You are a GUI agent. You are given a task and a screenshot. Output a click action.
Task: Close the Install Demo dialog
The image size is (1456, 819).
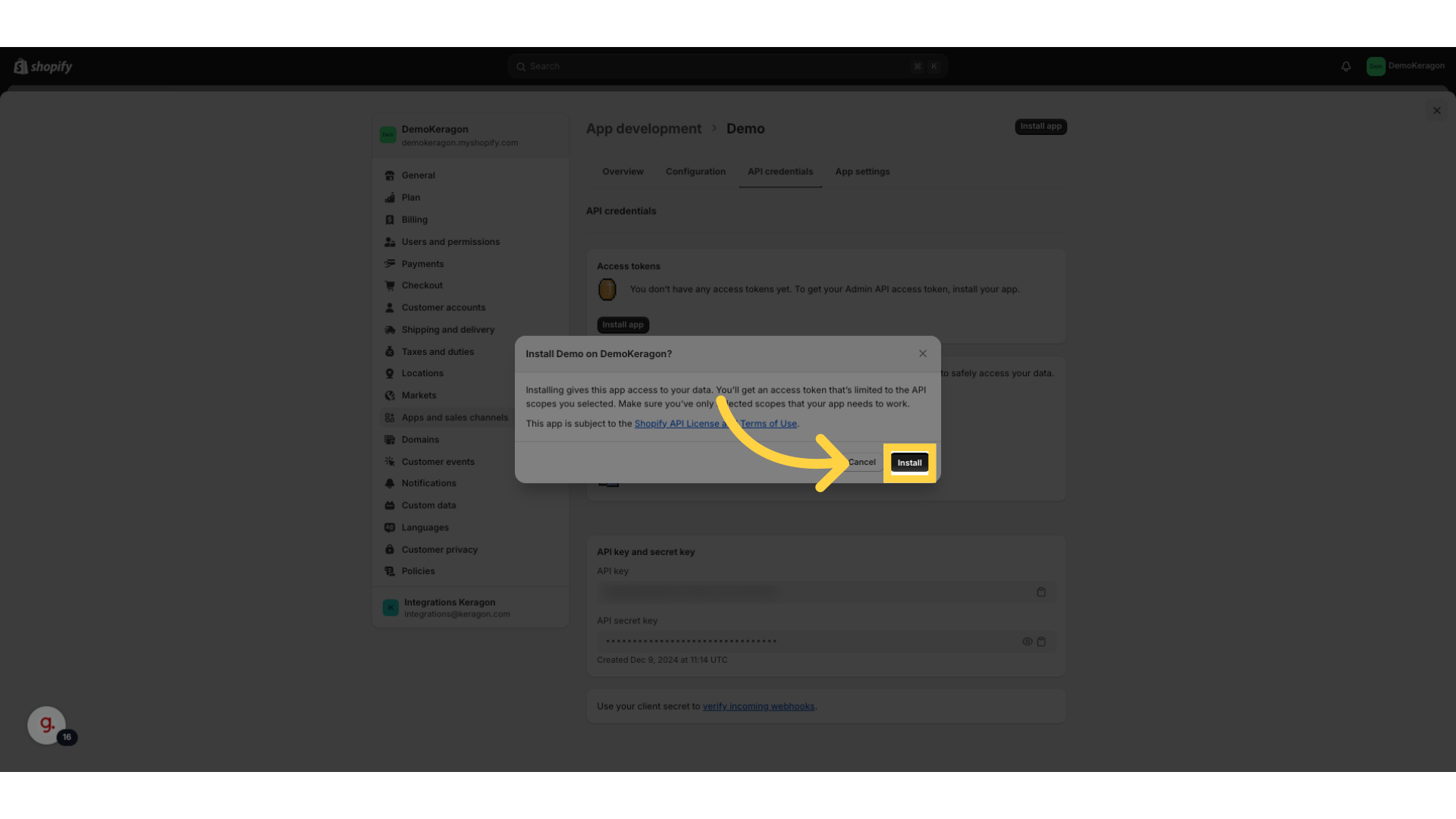coord(923,353)
